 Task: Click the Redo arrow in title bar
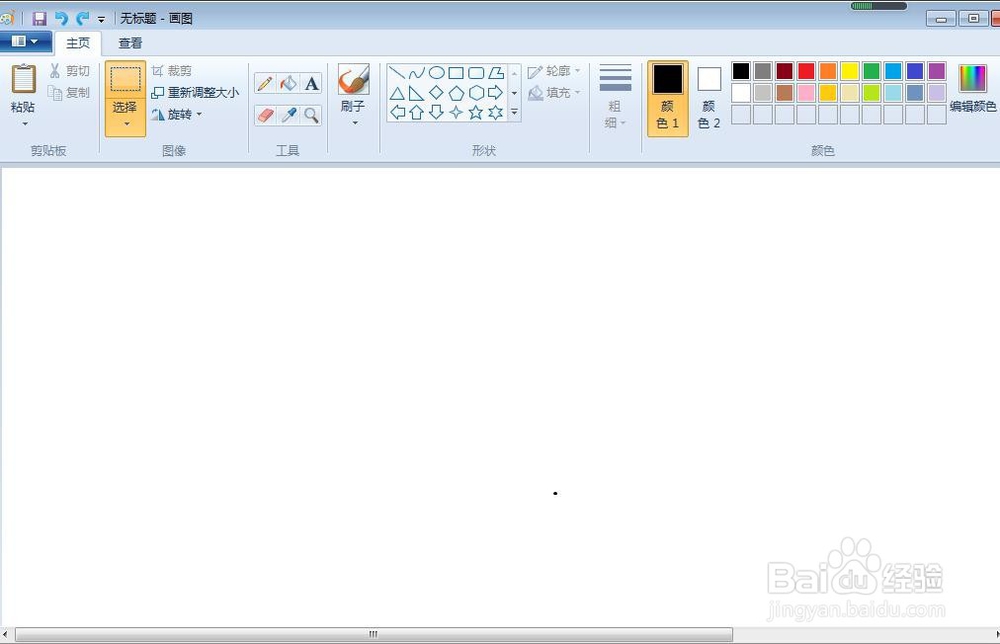(82, 18)
